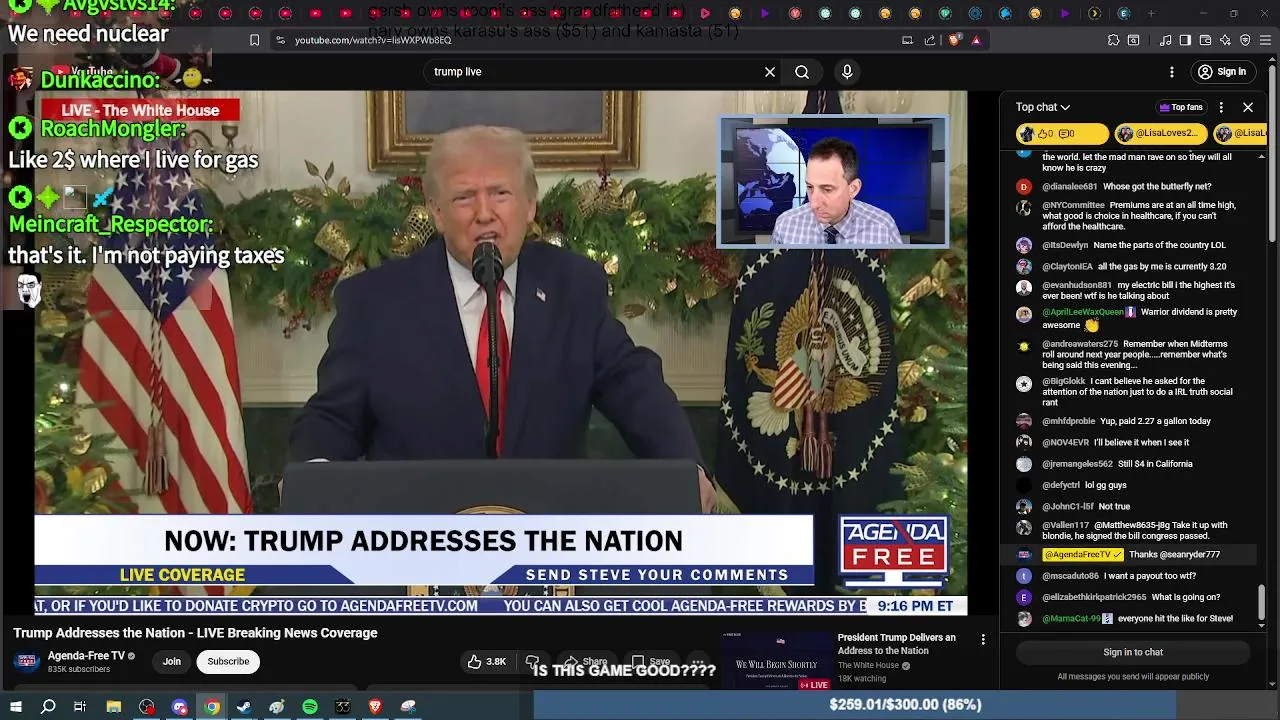Open 'President Trump Delivers an Address' title
Viewport: 1280px width, 720px height.
(x=896, y=644)
